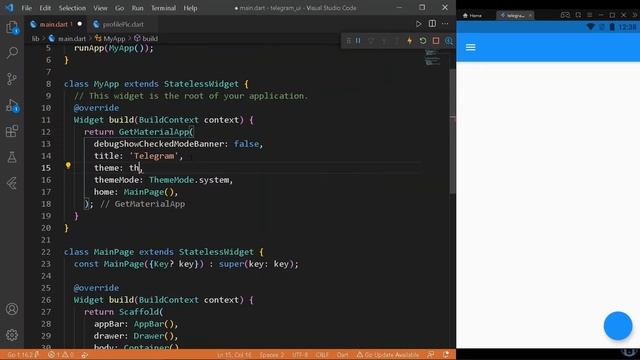Open the Testing flask view
Screen dimensions: 640x360
pyautogui.click(x=12, y=157)
